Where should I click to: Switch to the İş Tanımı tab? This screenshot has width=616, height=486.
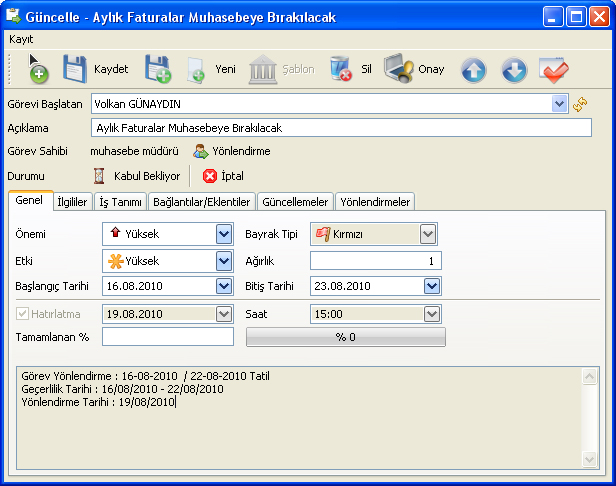click(x=120, y=201)
